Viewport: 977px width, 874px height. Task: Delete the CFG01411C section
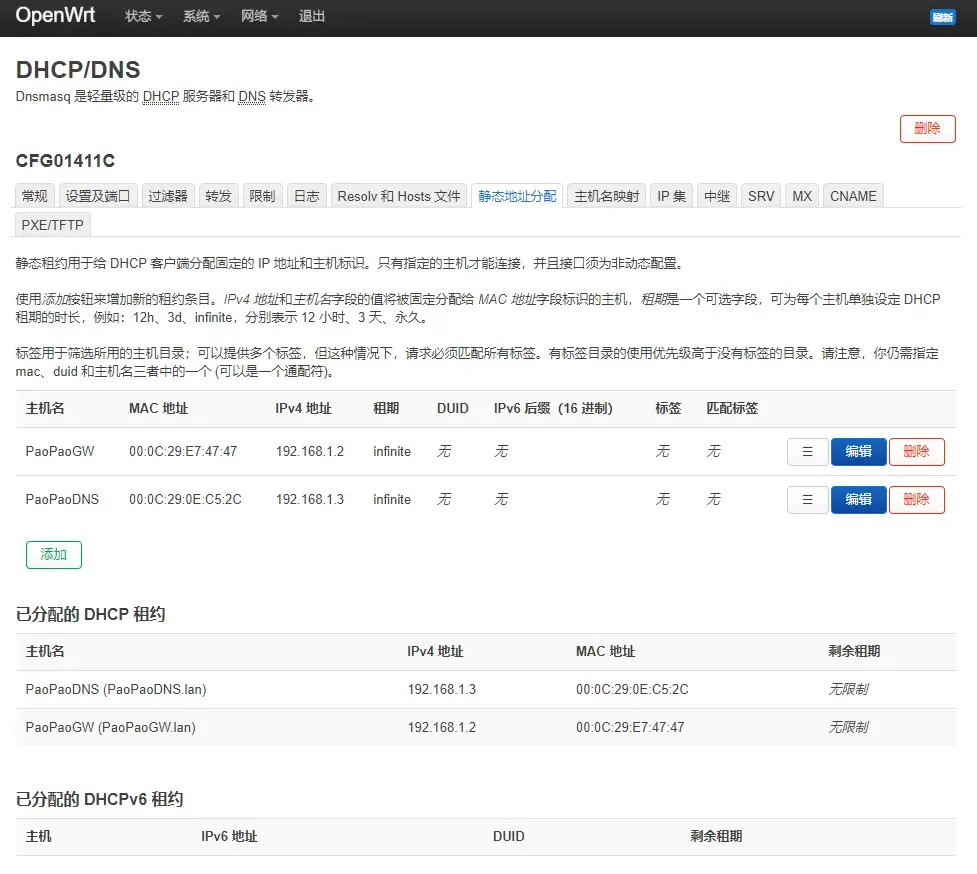tap(927, 129)
